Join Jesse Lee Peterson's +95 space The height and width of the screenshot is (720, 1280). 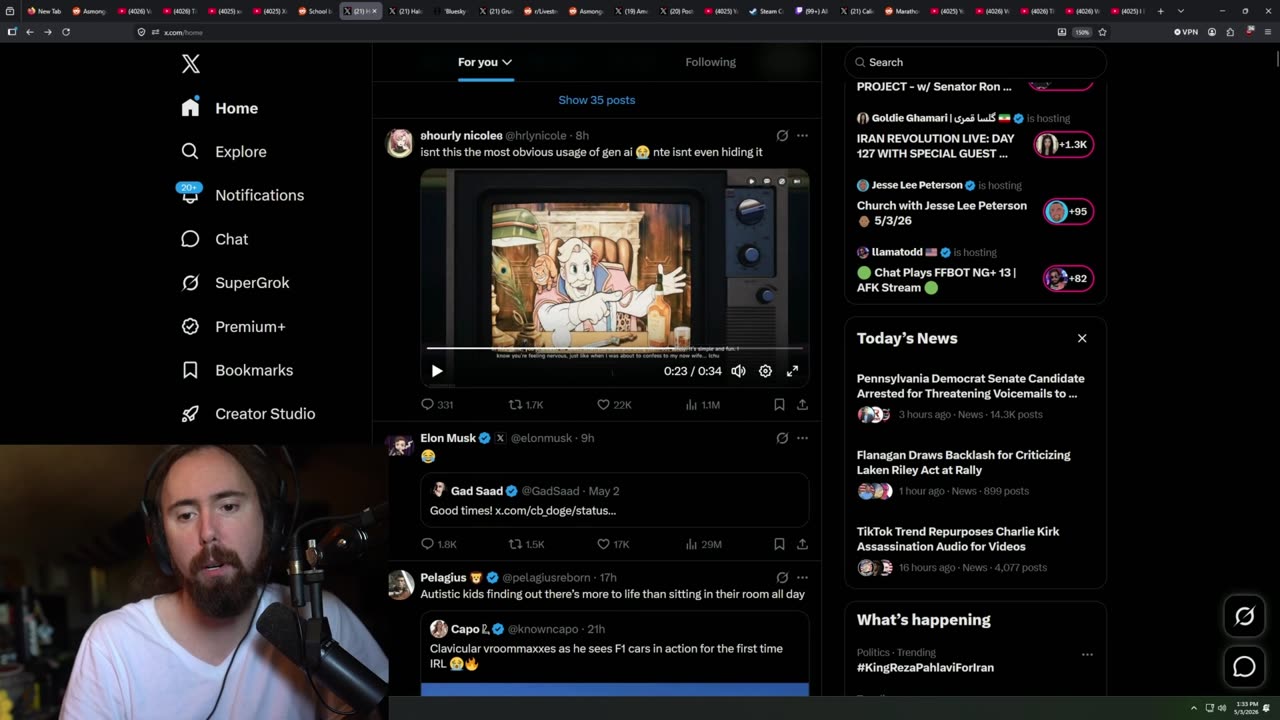coord(1068,211)
